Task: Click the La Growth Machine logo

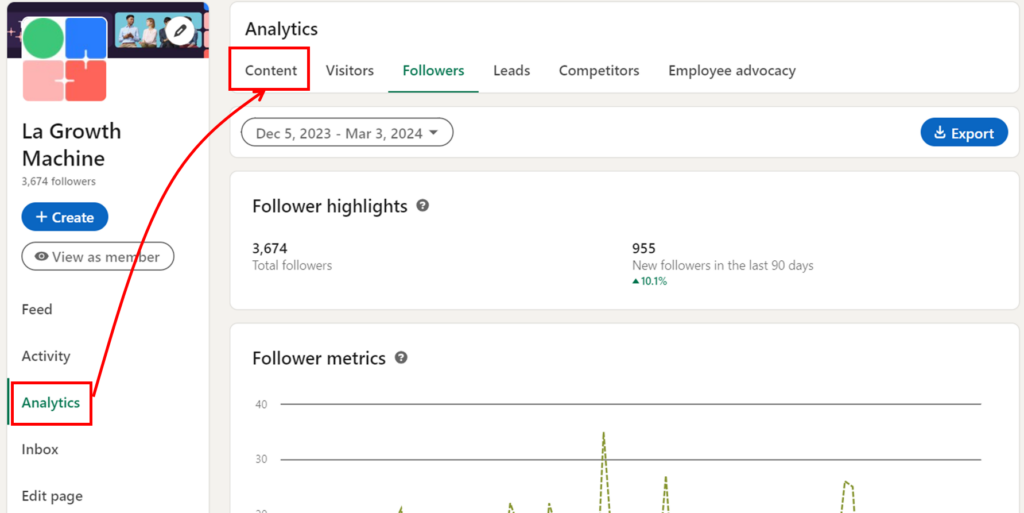Action: [x=64, y=60]
